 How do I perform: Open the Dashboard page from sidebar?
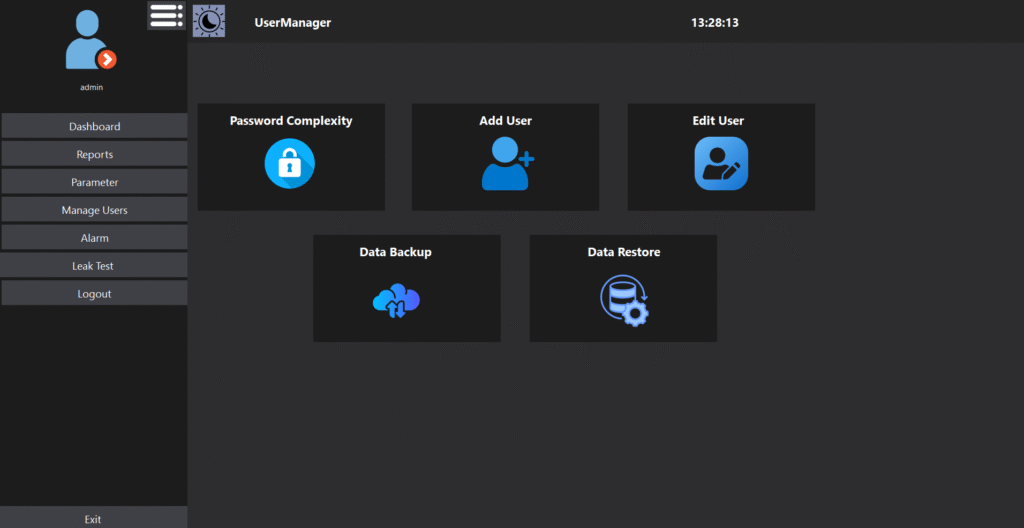coord(94,126)
